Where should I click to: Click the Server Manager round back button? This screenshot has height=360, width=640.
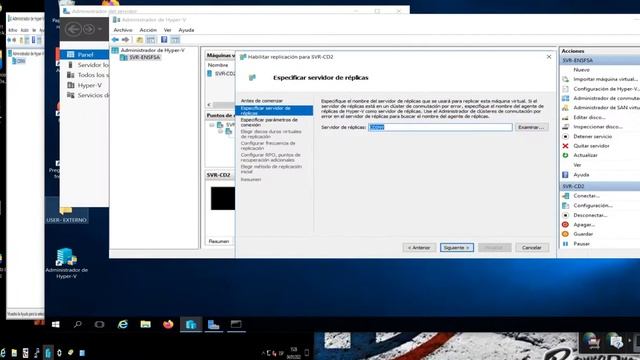73,29
